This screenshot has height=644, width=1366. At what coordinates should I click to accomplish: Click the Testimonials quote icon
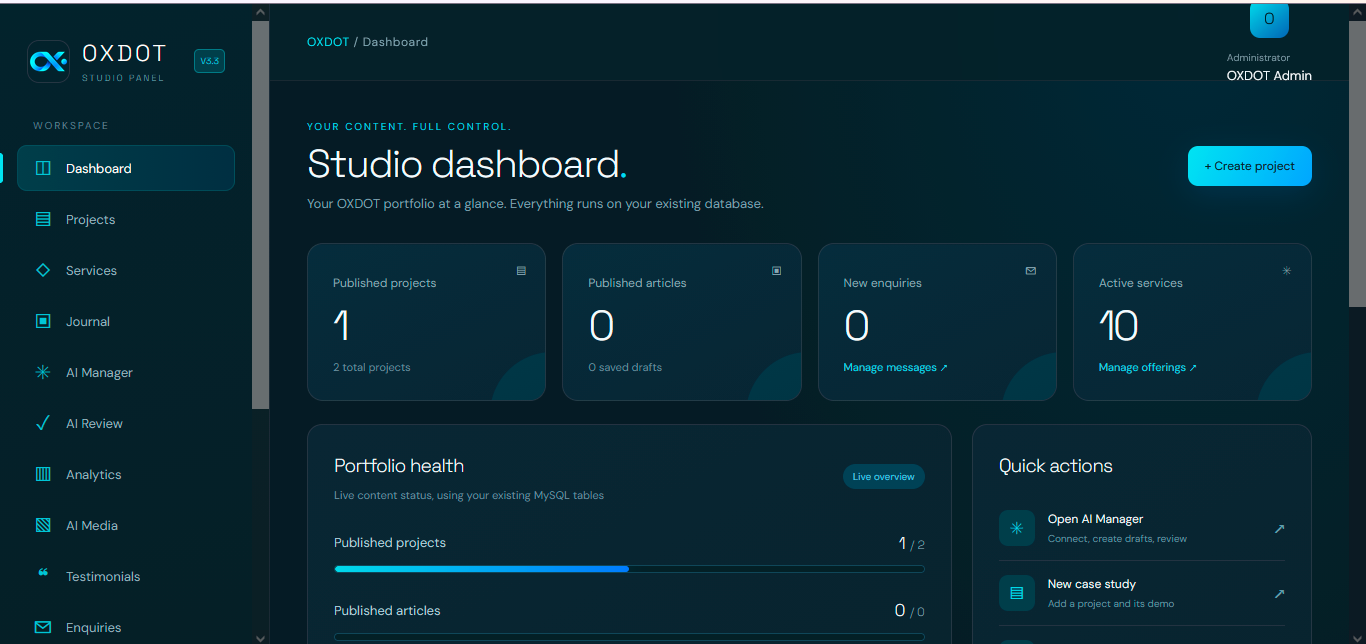click(x=43, y=574)
